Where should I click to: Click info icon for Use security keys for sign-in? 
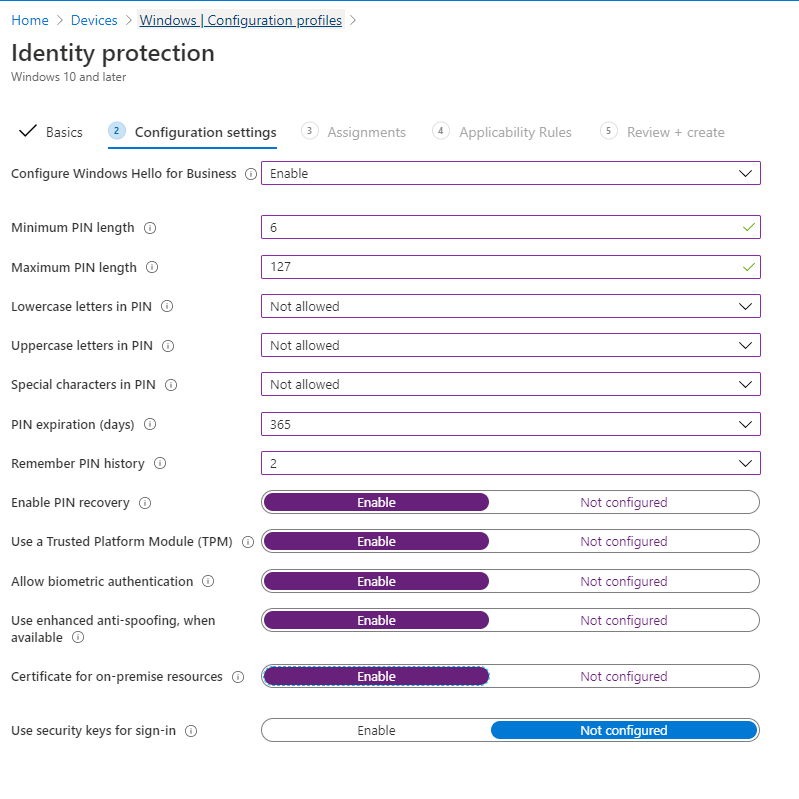point(191,731)
